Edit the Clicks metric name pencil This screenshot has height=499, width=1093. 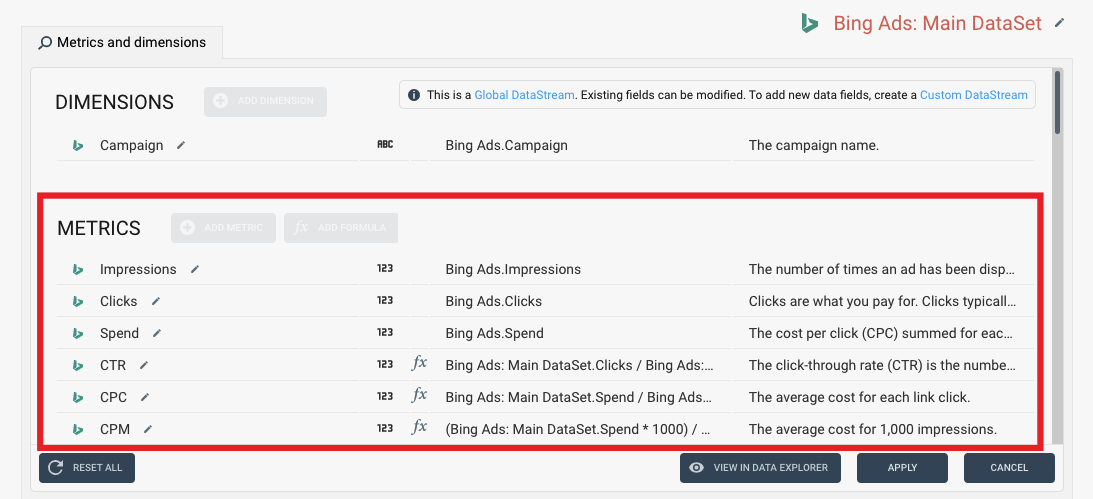click(155, 301)
